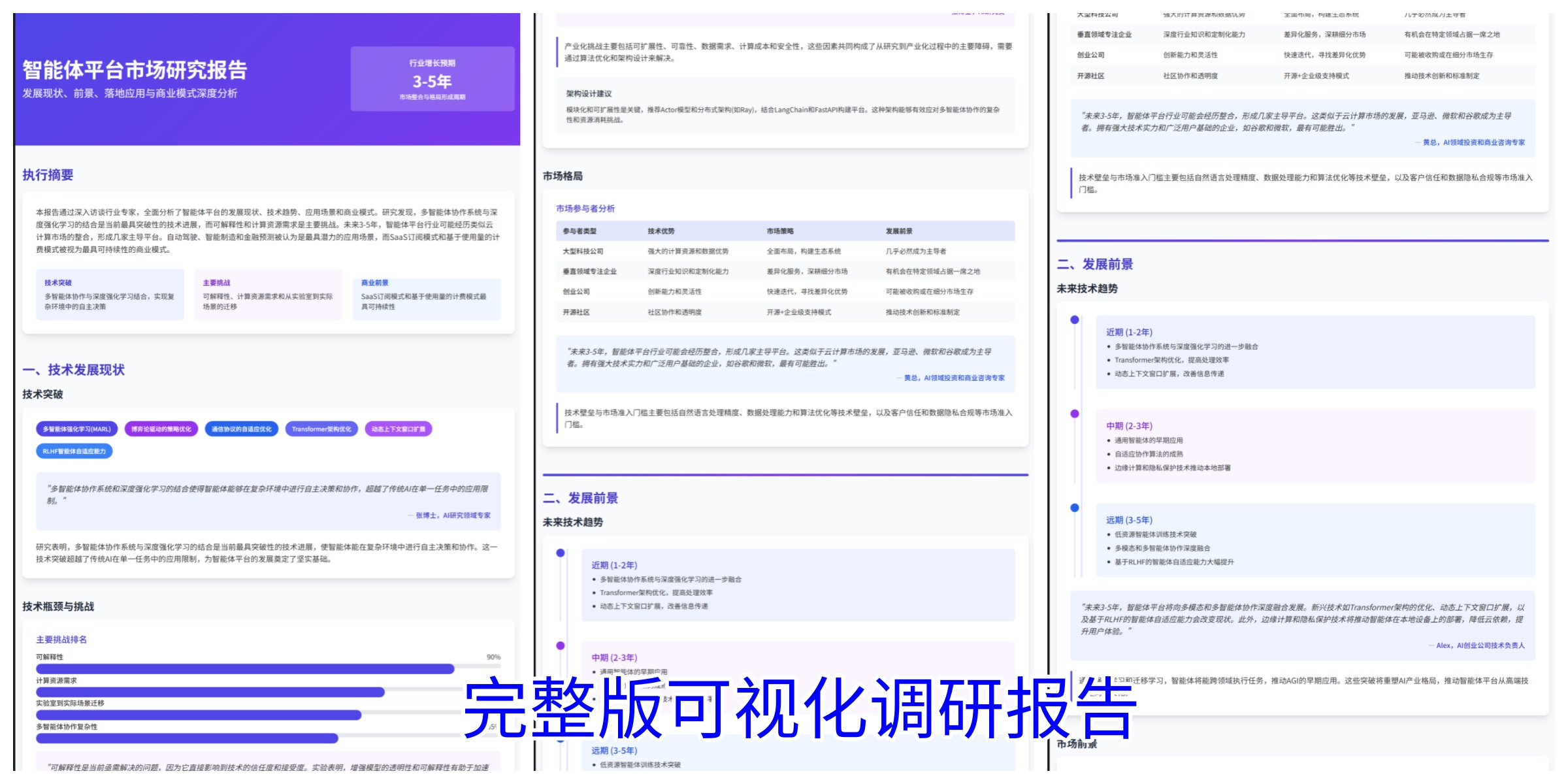Click the 架构设计建议 box heading
The height and width of the screenshot is (784, 1568).
(589, 94)
